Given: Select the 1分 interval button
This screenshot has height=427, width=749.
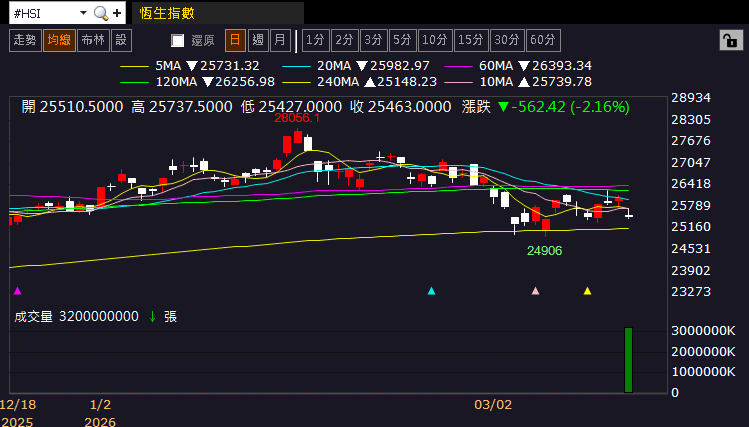Looking at the screenshot, I should (x=316, y=40).
